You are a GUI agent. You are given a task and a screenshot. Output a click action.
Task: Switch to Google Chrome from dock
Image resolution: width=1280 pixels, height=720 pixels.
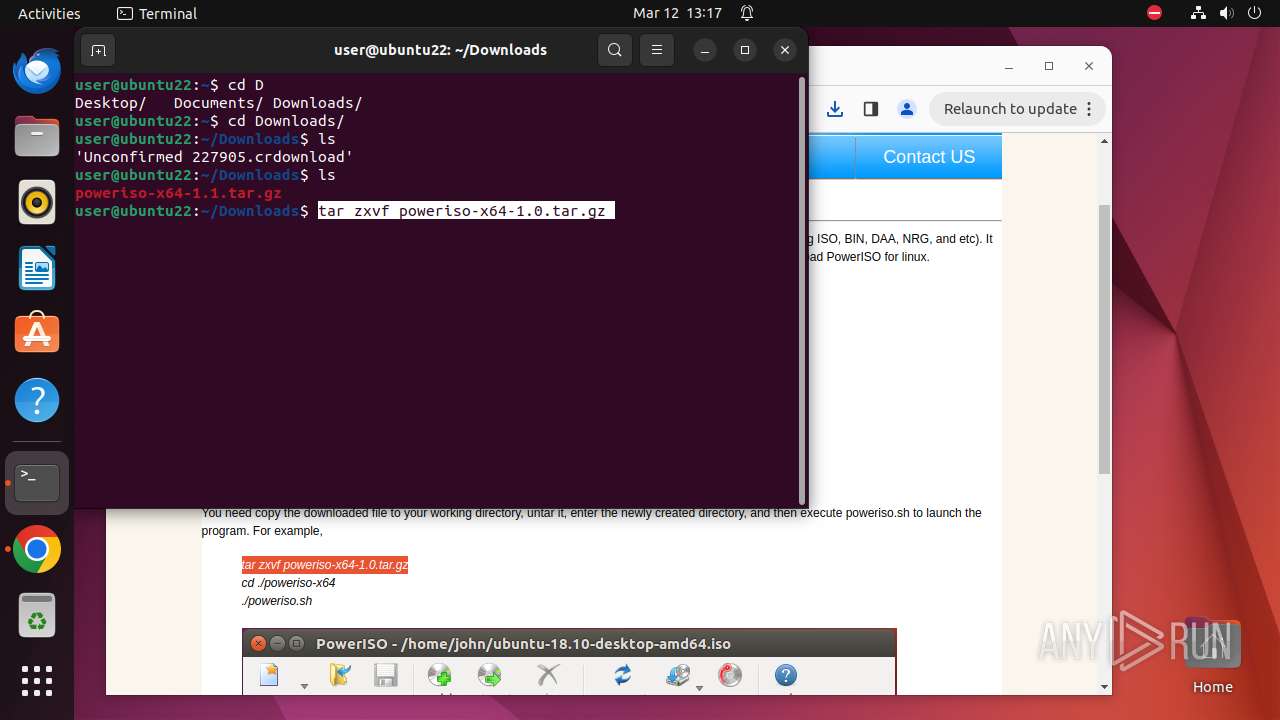[37, 550]
